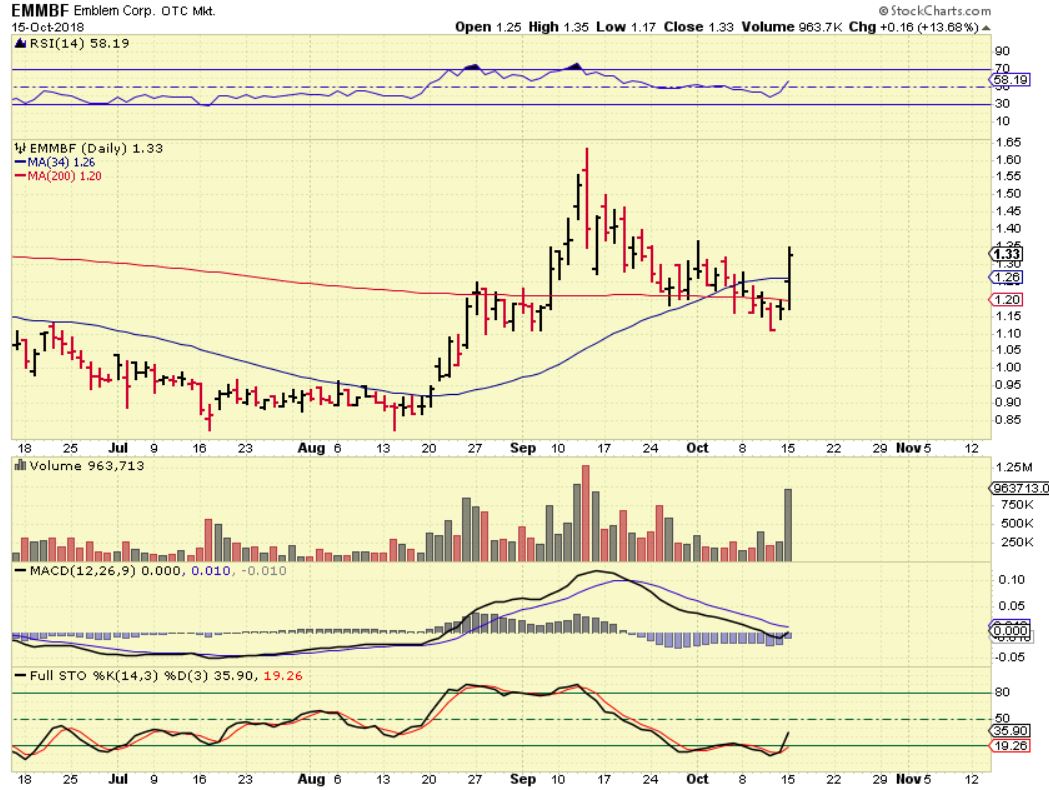Click the latest Oct 15 price bar
Screen dimensions: 1049x790
(x=790, y=278)
